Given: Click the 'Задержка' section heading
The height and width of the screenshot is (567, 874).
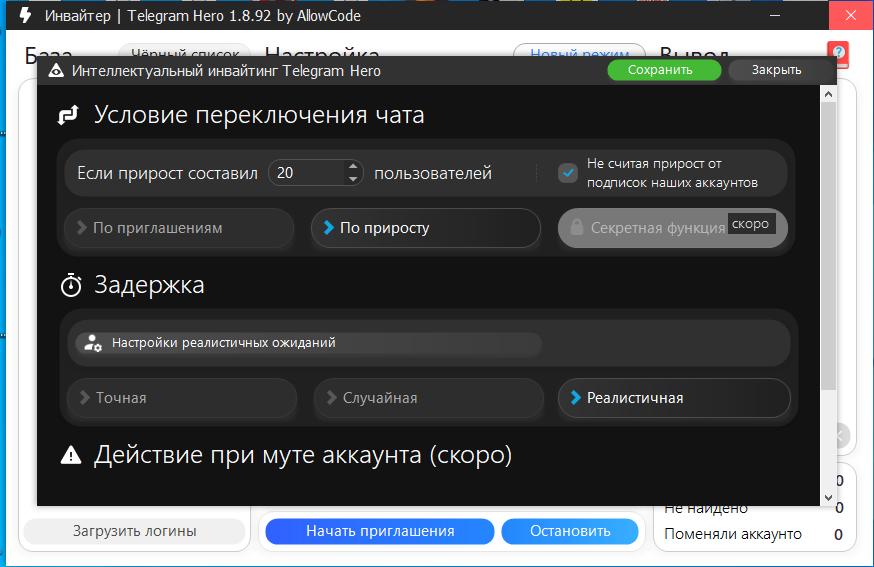Looking at the screenshot, I should tap(149, 285).
